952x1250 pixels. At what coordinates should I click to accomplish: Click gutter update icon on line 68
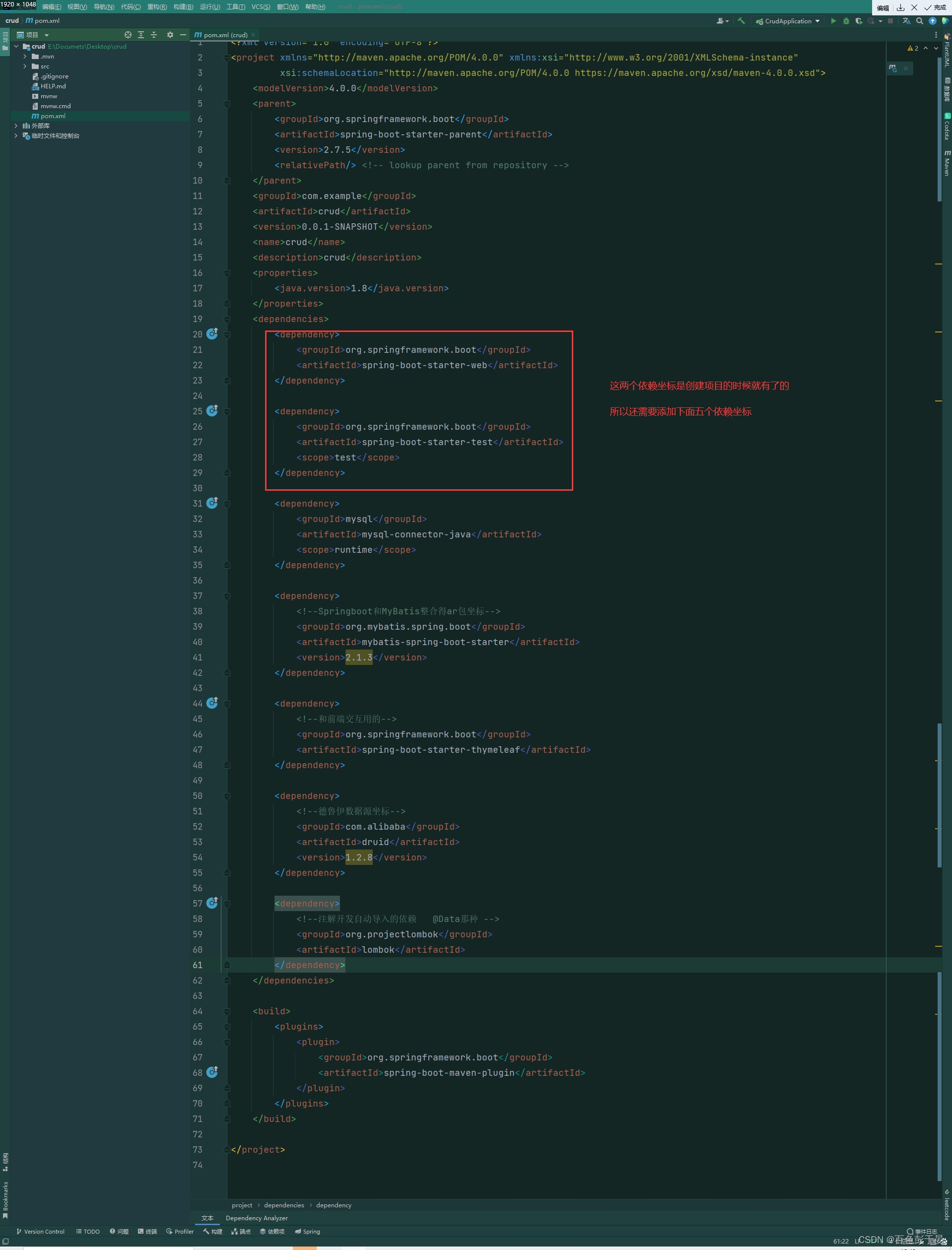tap(212, 1072)
